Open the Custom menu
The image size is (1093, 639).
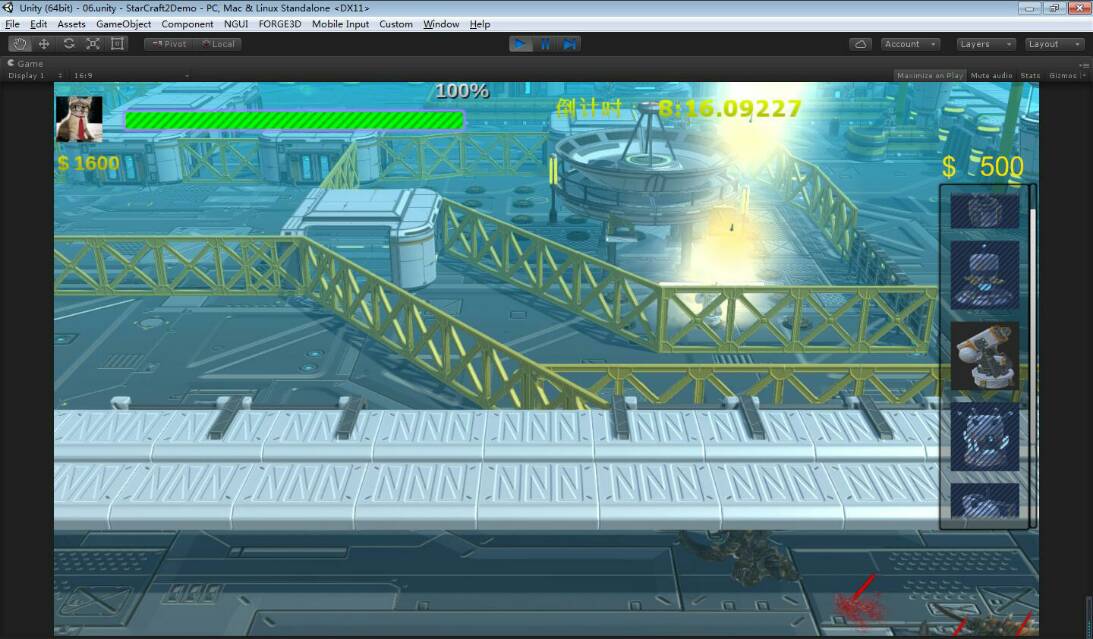click(x=396, y=24)
